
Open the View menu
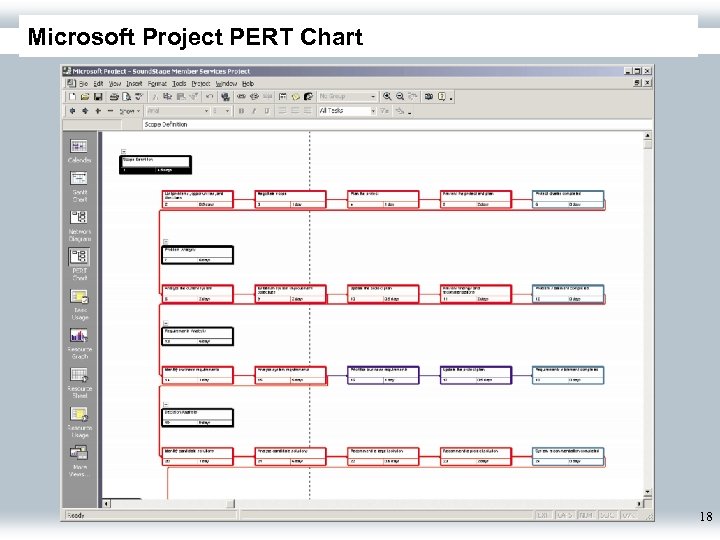(115, 84)
